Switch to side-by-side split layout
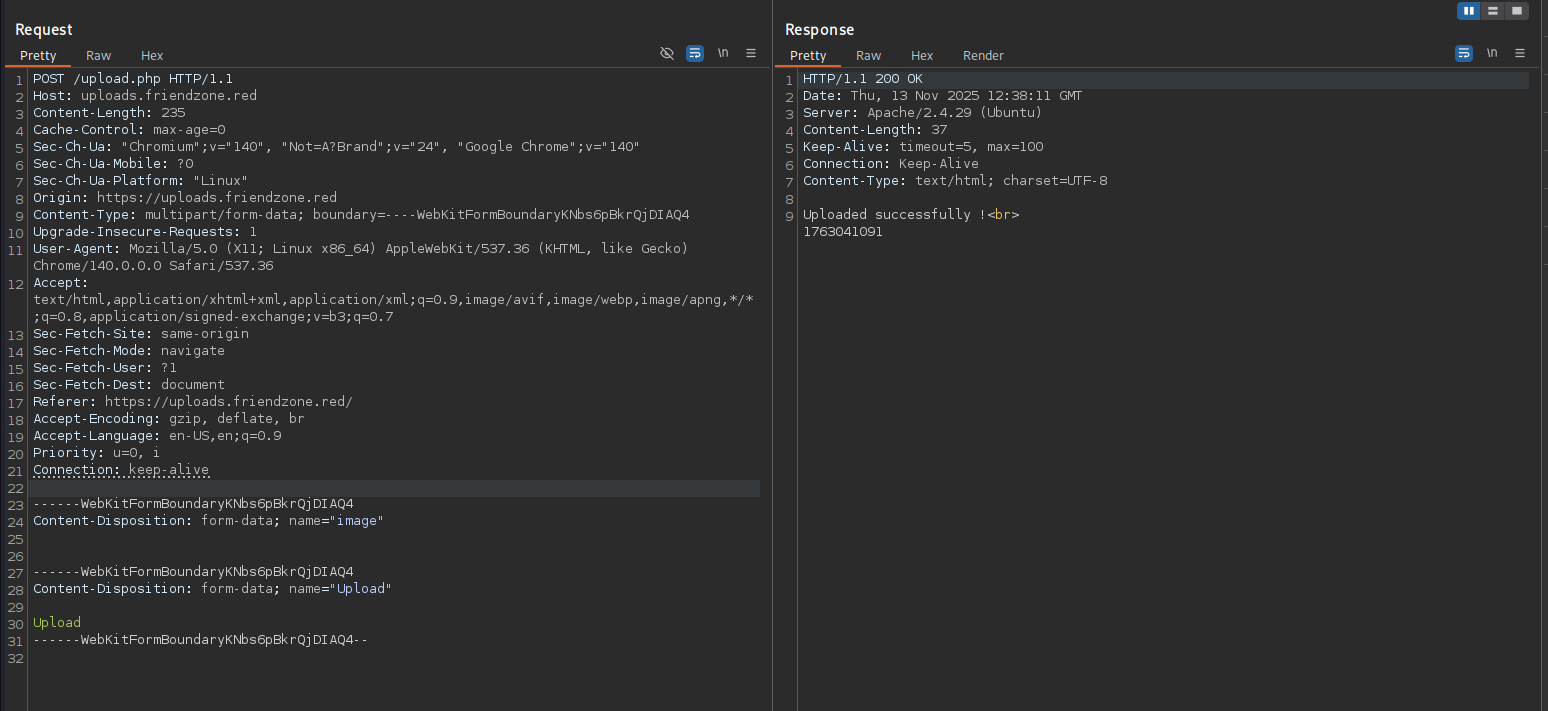 coord(1469,11)
